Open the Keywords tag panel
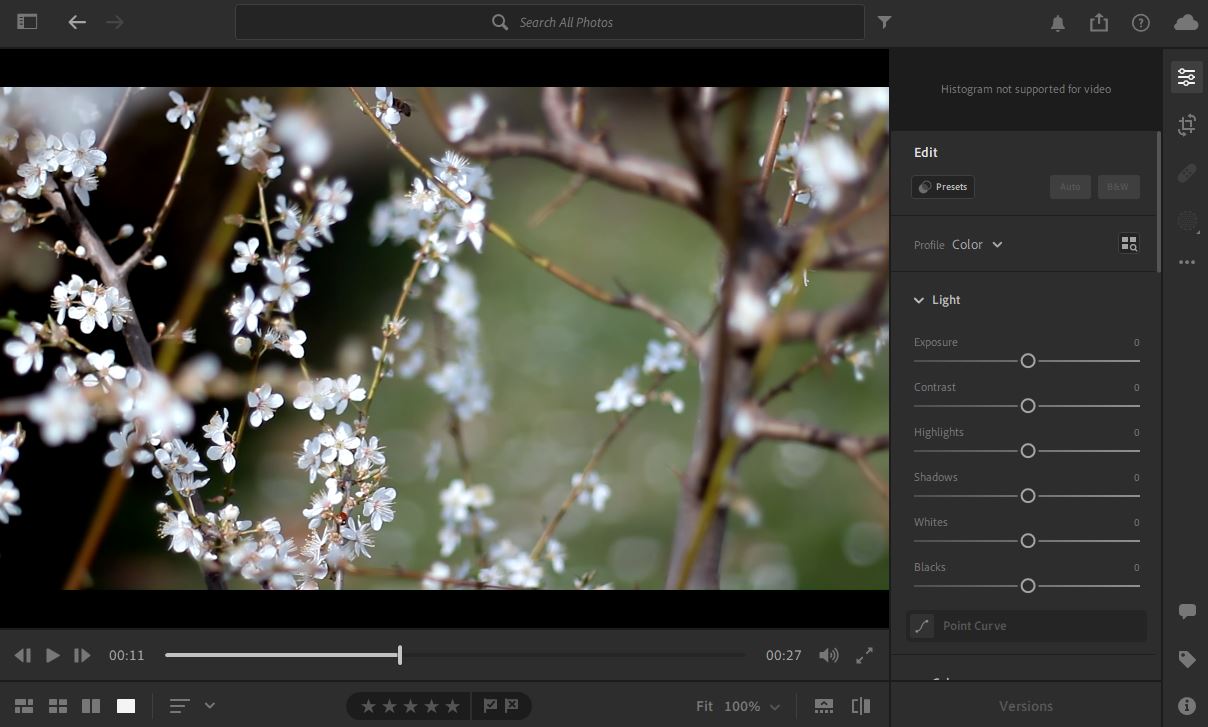Viewport: 1208px width, 727px height. pyautogui.click(x=1187, y=659)
